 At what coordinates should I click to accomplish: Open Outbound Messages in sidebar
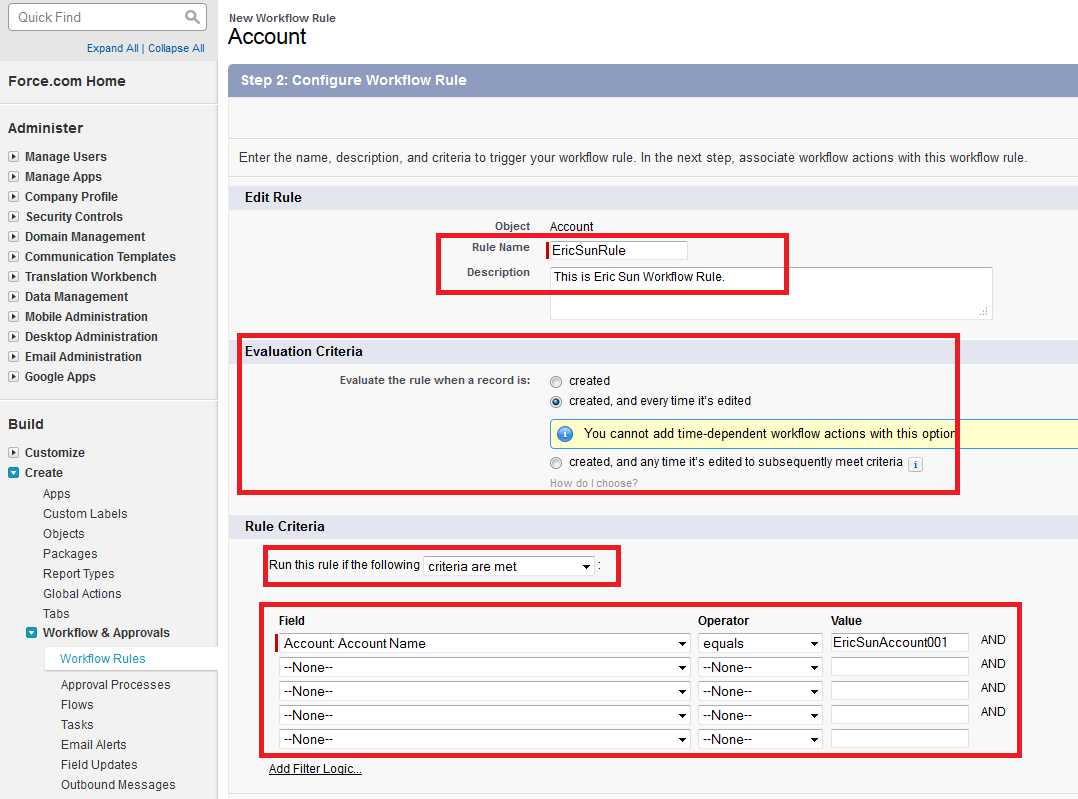(x=118, y=785)
